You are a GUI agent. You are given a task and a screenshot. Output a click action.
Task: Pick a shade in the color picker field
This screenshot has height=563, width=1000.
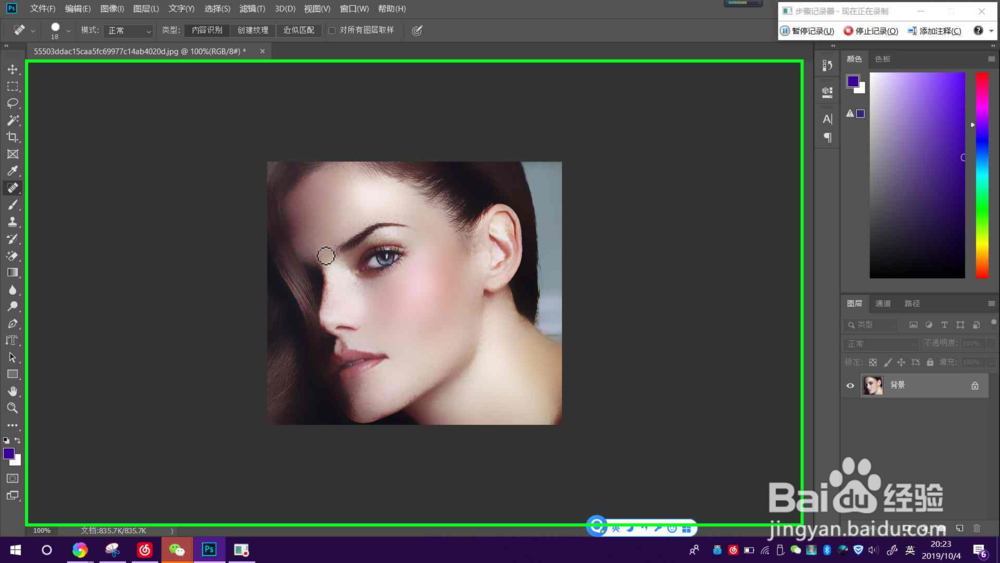tap(917, 175)
